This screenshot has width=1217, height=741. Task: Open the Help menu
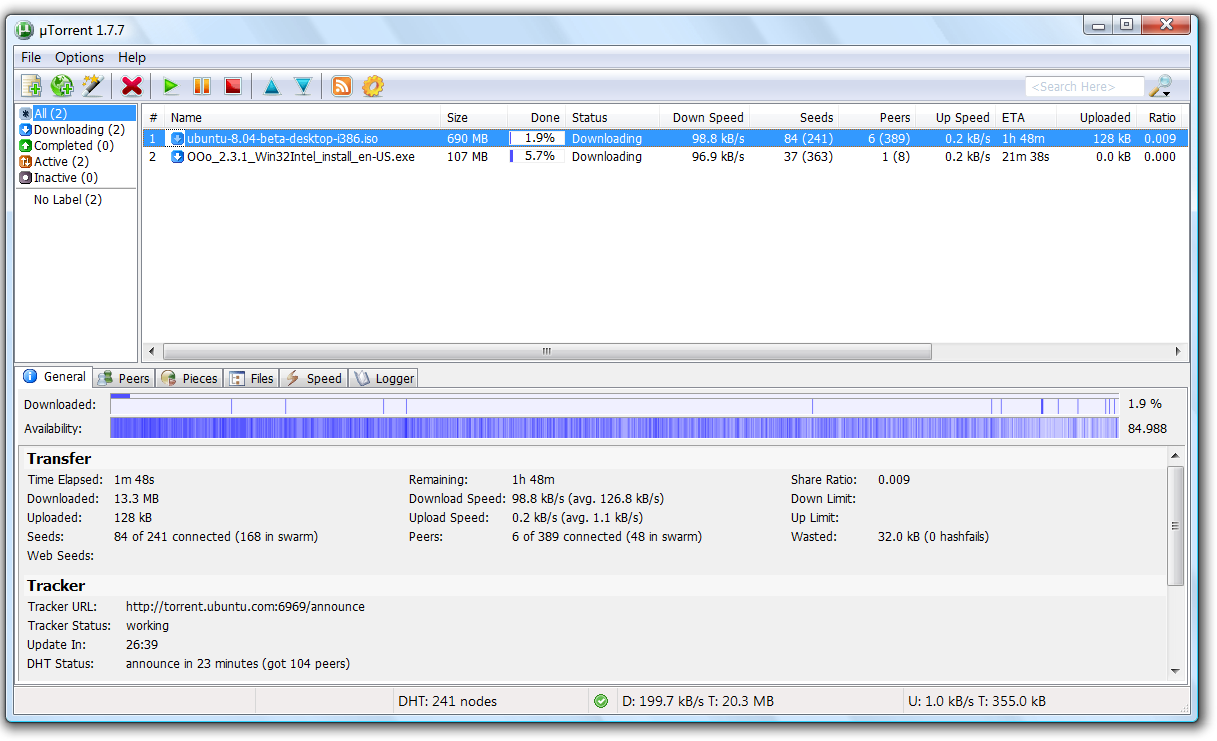point(132,57)
